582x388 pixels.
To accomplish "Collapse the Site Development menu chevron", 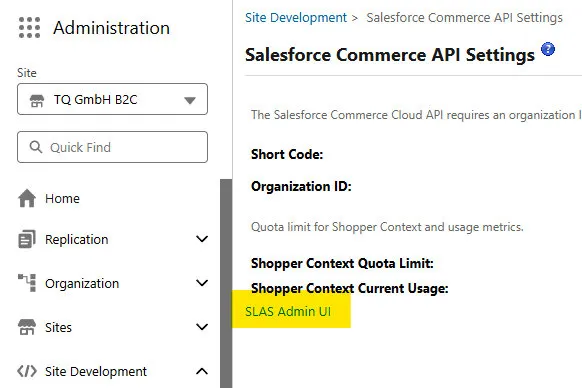I will [x=202, y=371].
